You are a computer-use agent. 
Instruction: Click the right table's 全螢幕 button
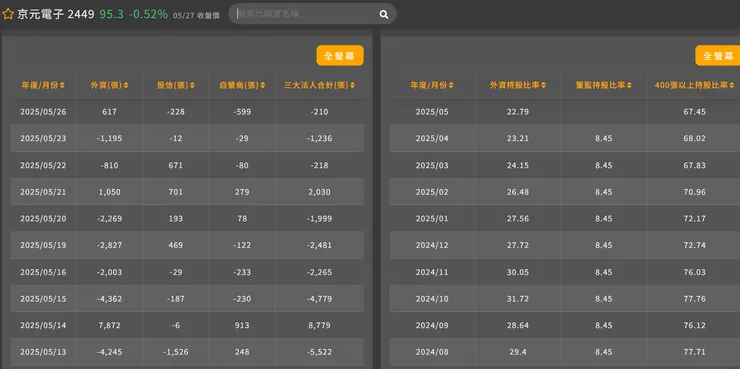[718, 56]
